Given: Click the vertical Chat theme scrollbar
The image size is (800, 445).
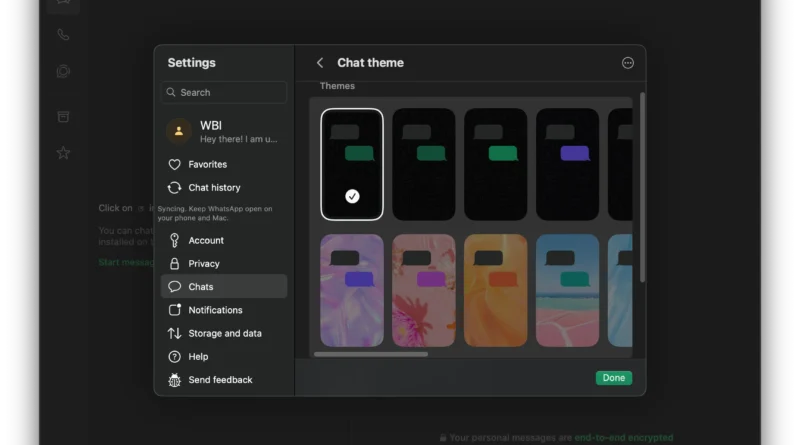Looking at the screenshot, I should tap(642, 187).
